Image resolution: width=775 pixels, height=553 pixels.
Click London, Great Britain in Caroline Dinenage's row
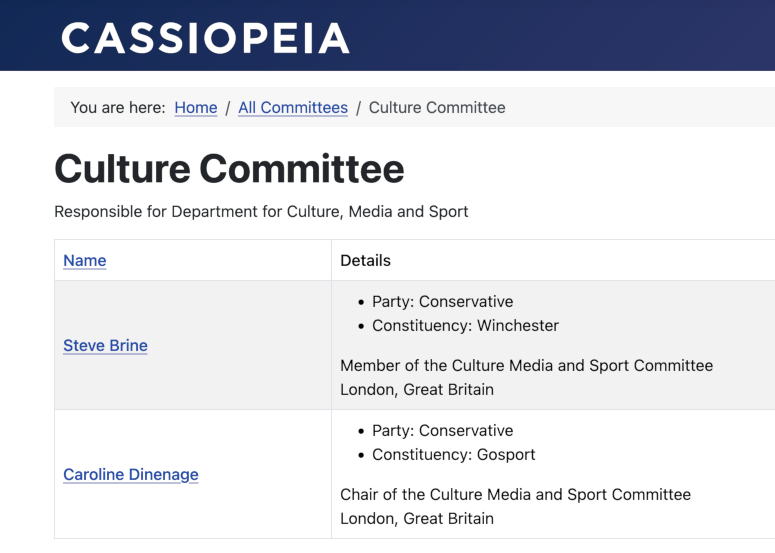(417, 519)
